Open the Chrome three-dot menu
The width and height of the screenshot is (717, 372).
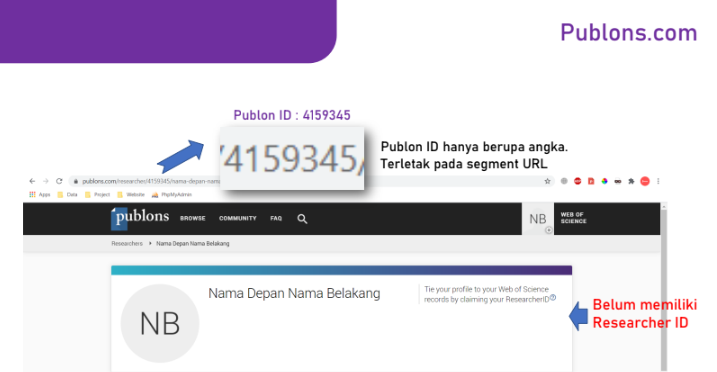pyautogui.click(x=658, y=181)
